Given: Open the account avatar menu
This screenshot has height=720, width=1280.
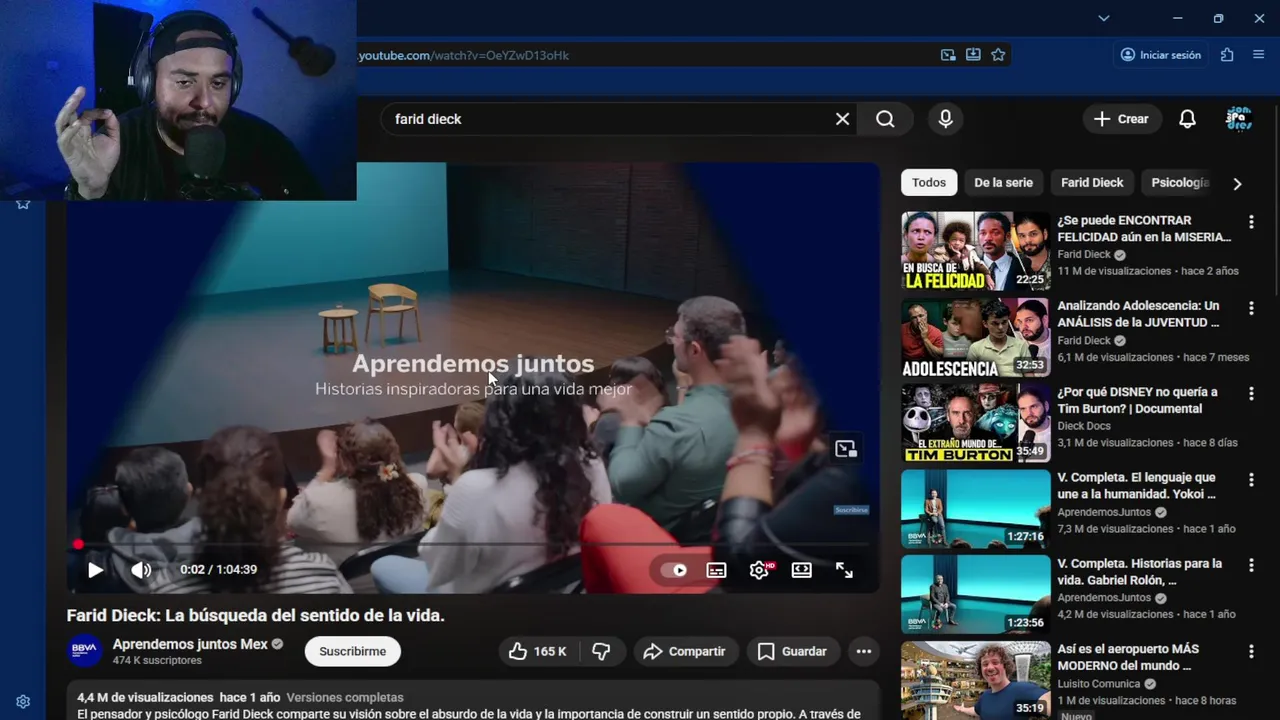Looking at the screenshot, I should (1238, 119).
